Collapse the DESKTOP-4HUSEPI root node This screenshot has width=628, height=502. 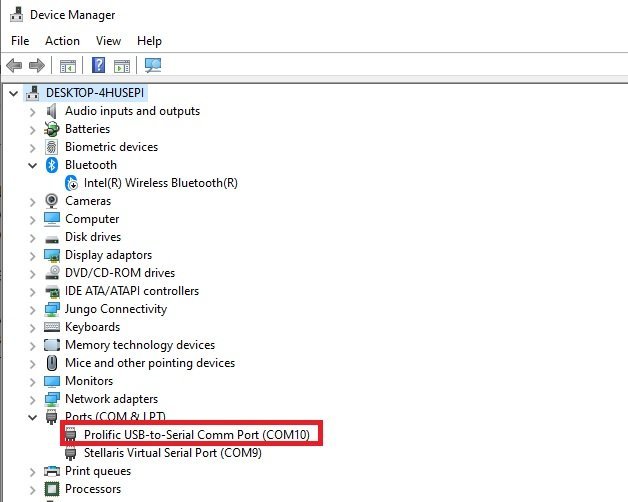[x=14, y=94]
